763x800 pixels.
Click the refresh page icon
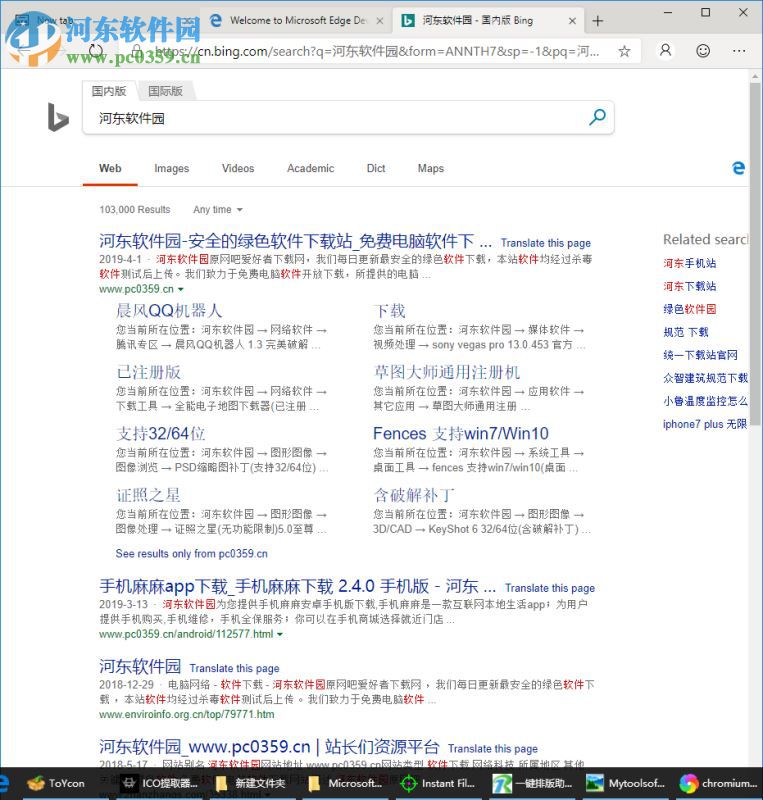95,51
